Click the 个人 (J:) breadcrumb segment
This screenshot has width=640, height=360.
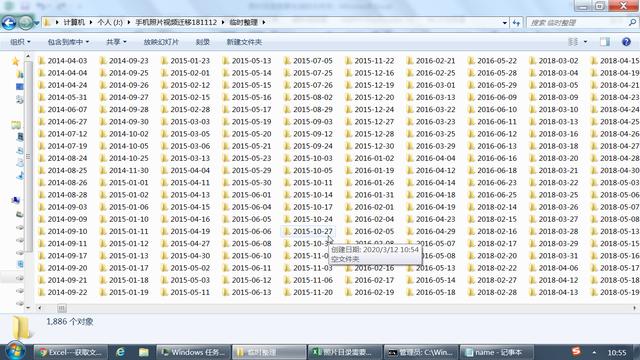coord(110,22)
